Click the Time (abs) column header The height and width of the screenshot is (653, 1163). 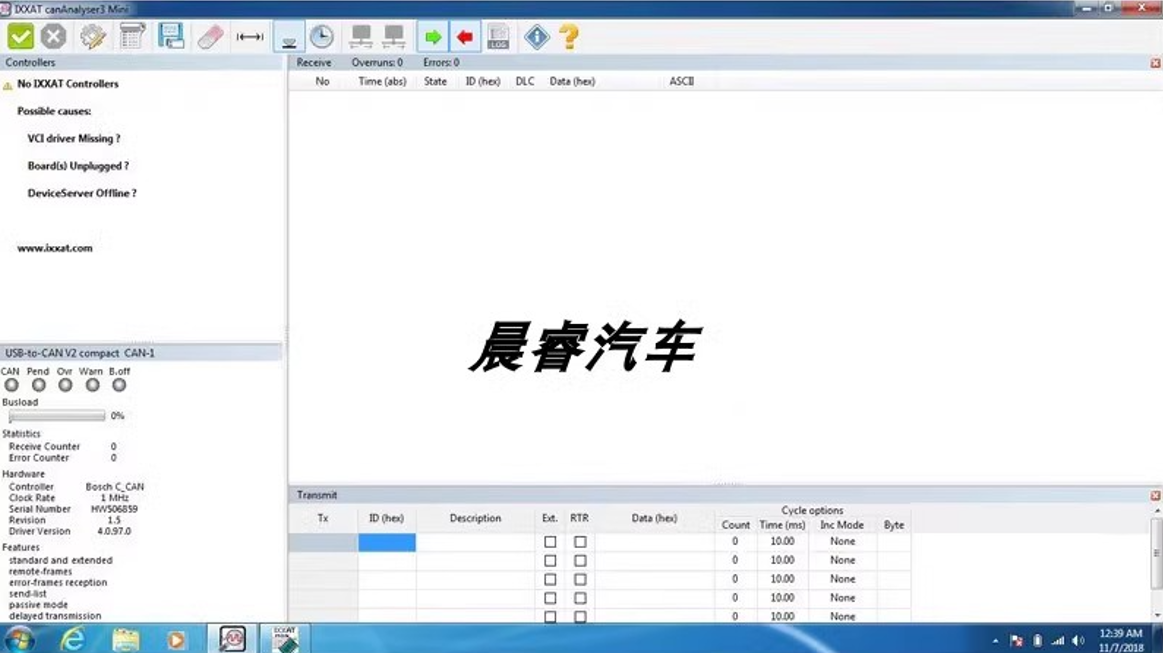(x=382, y=82)
